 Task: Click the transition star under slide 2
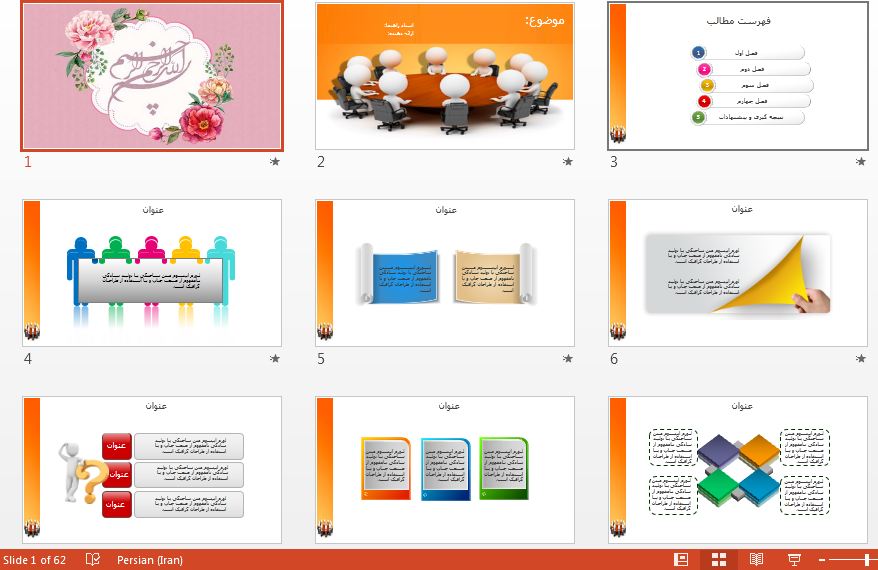pos(568,161)
